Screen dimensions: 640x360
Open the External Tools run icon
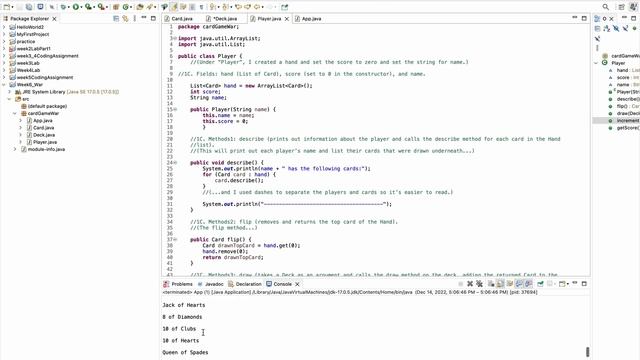click(100, 7)
